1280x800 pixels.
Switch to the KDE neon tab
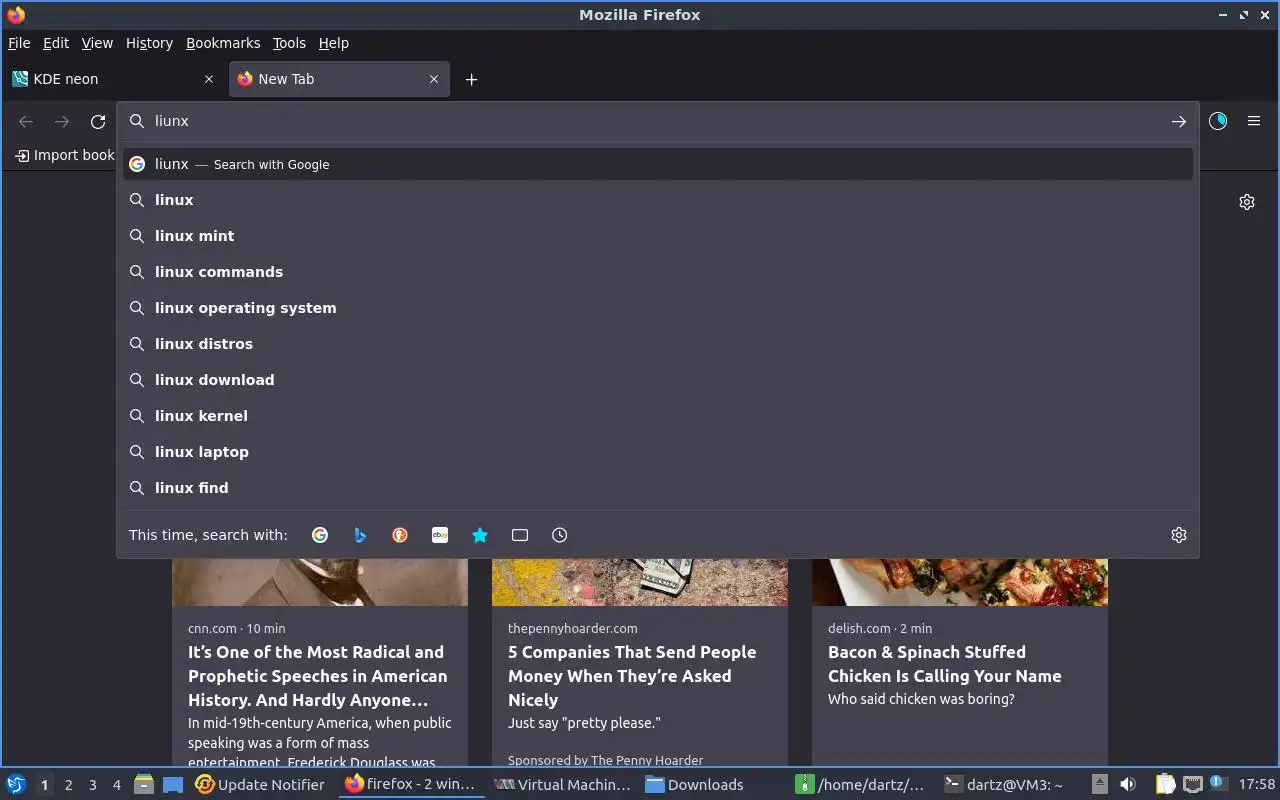pyautogui.click(x=114, y=79)
